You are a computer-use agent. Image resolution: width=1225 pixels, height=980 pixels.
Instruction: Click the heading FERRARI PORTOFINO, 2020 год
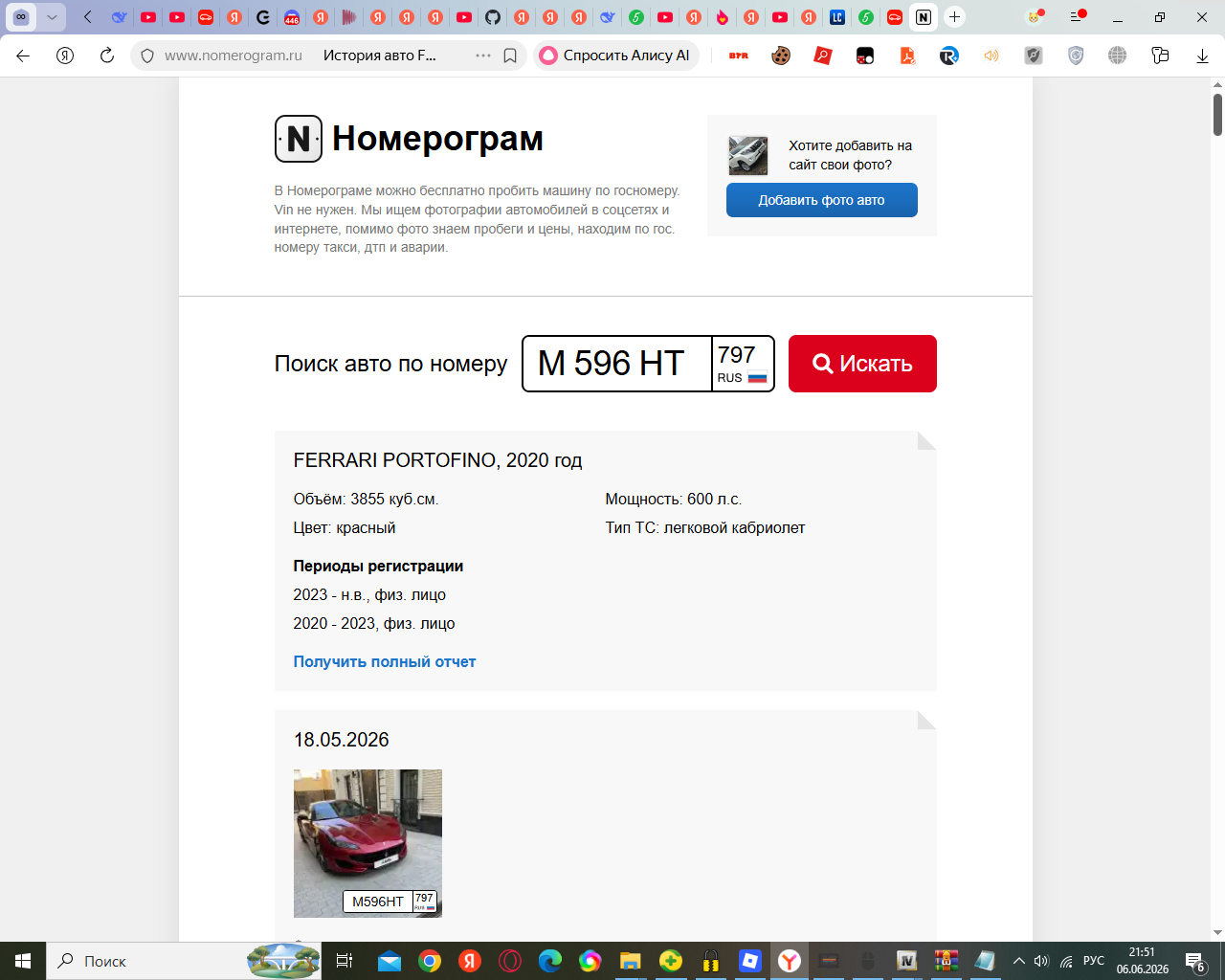[x=437, y=460]
